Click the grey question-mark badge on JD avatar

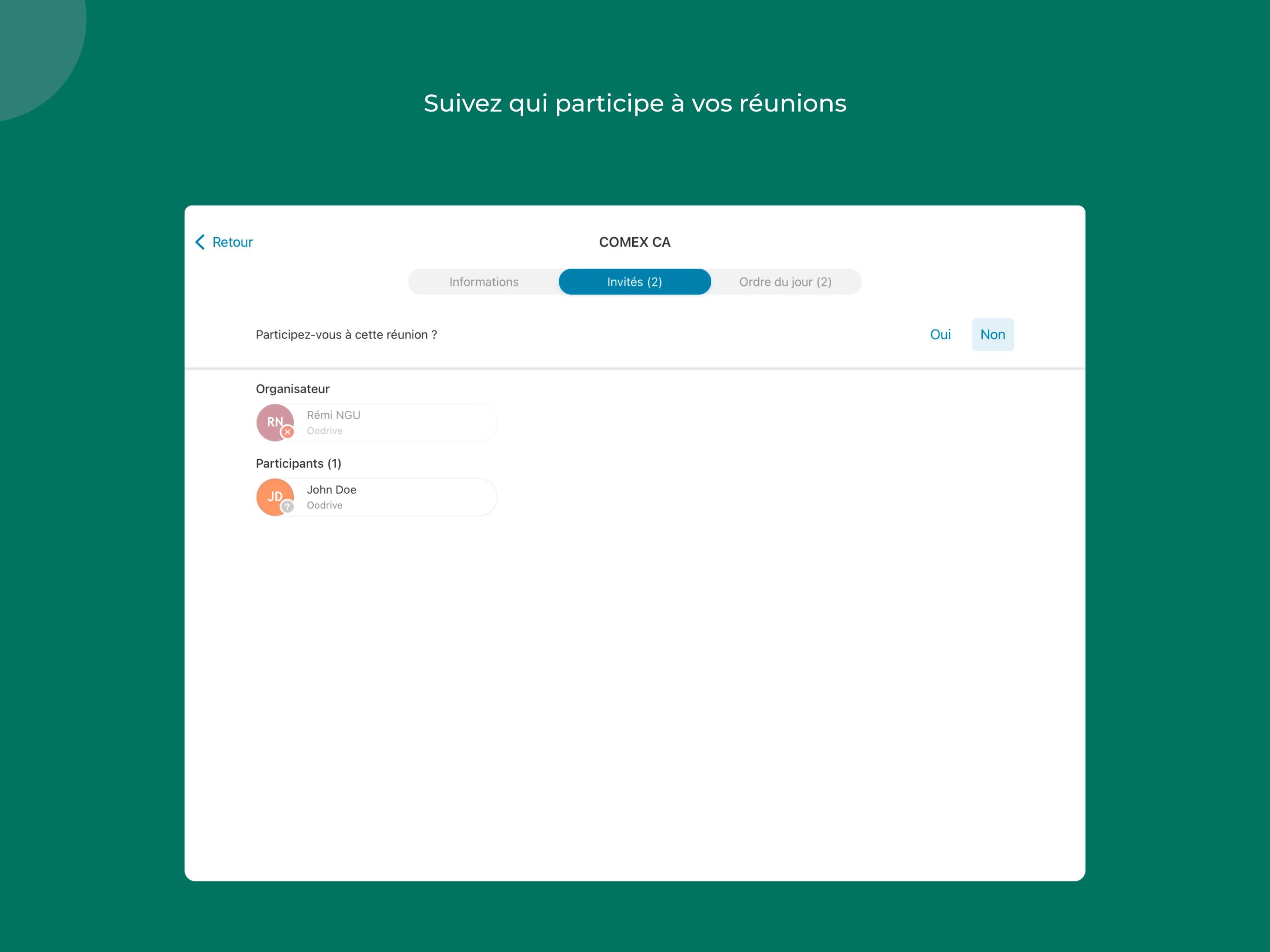pyautogui.click(x=288, y=506)
